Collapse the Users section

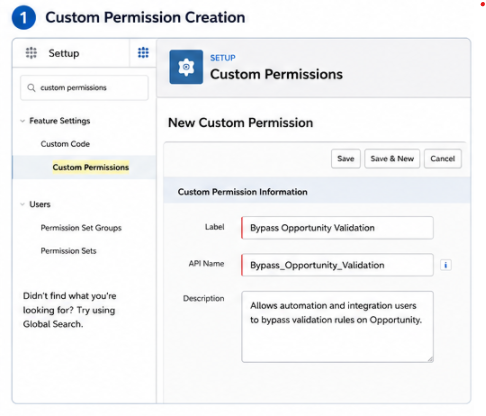pyautogui.click(x=22, y=204)
